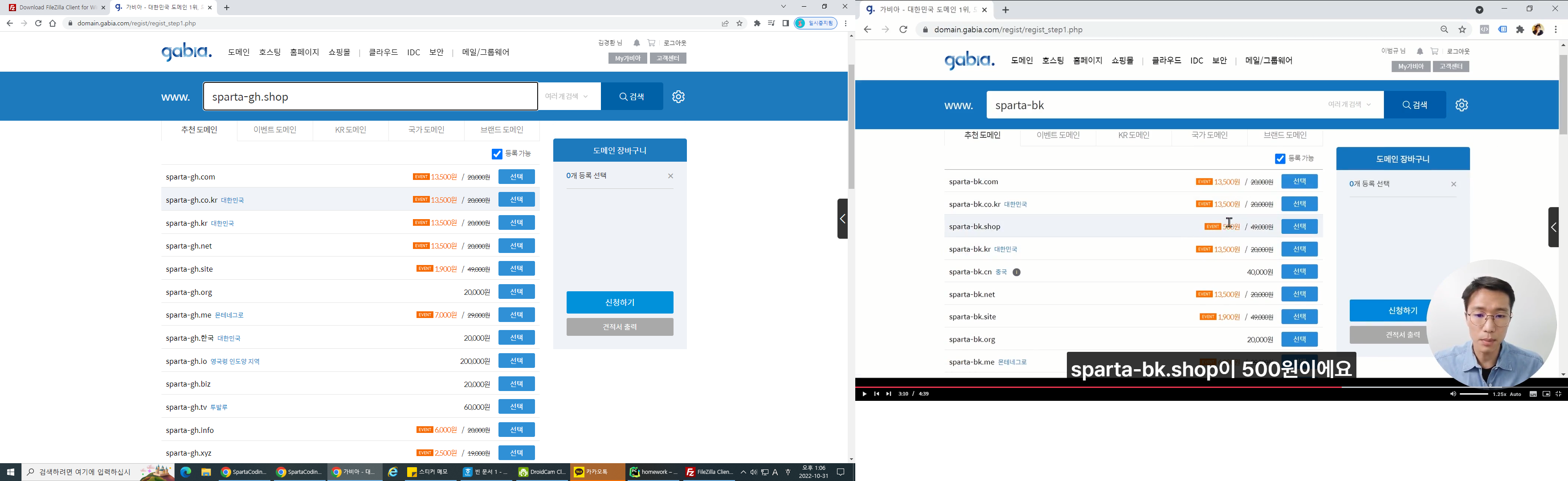Click 검색 button next to sparta-gh.shop field

tap(632, 96)
